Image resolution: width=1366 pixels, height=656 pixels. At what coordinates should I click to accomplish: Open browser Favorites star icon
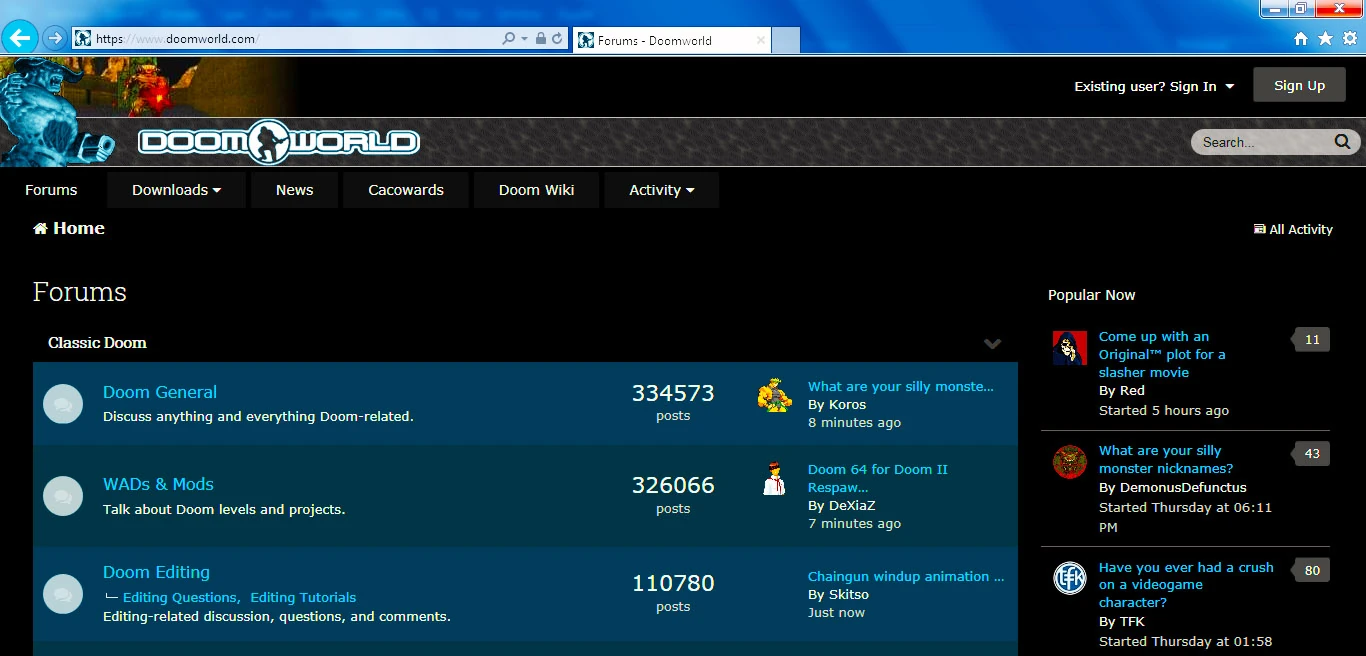[x=1325, y=38]
